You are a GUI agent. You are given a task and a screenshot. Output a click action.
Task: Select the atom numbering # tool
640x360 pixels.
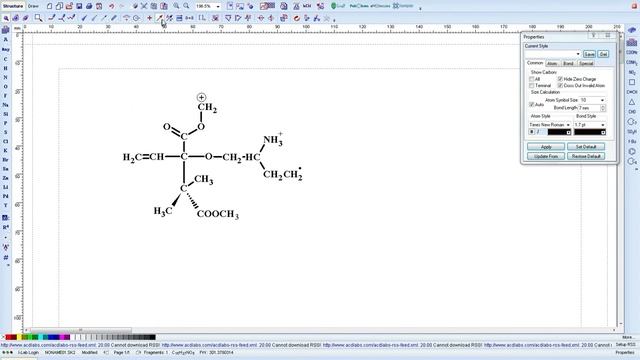(5, 257)
